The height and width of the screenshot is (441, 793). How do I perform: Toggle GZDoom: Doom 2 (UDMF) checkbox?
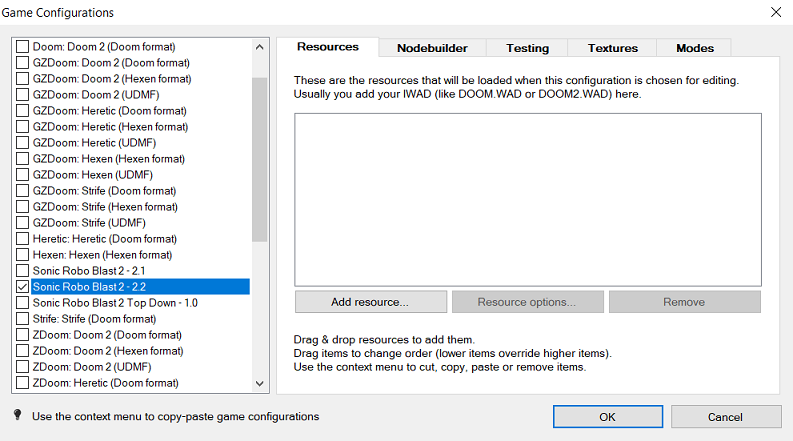tap(22, 95)
